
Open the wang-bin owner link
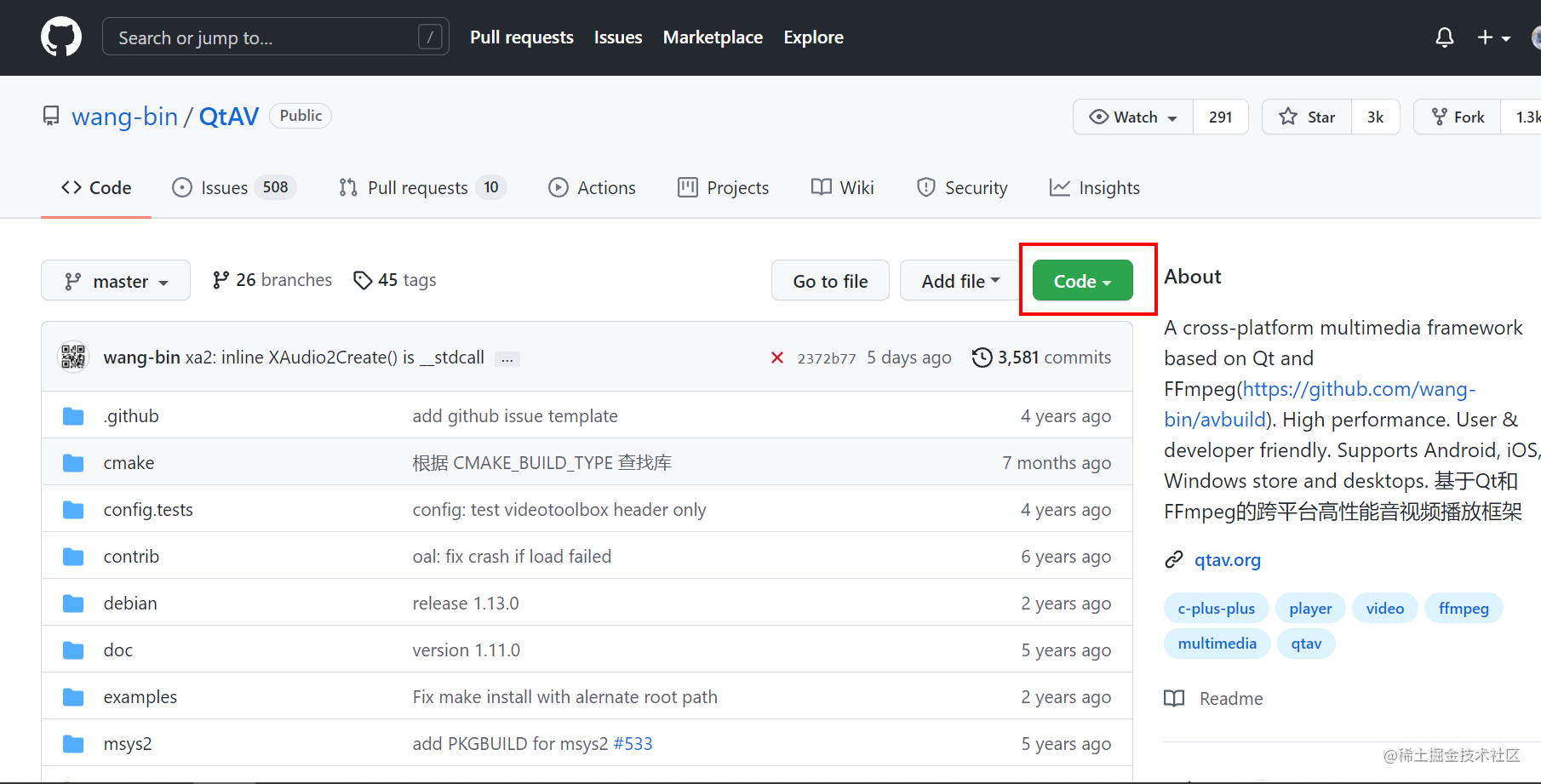pyautogui.click(x=125, y=117)
